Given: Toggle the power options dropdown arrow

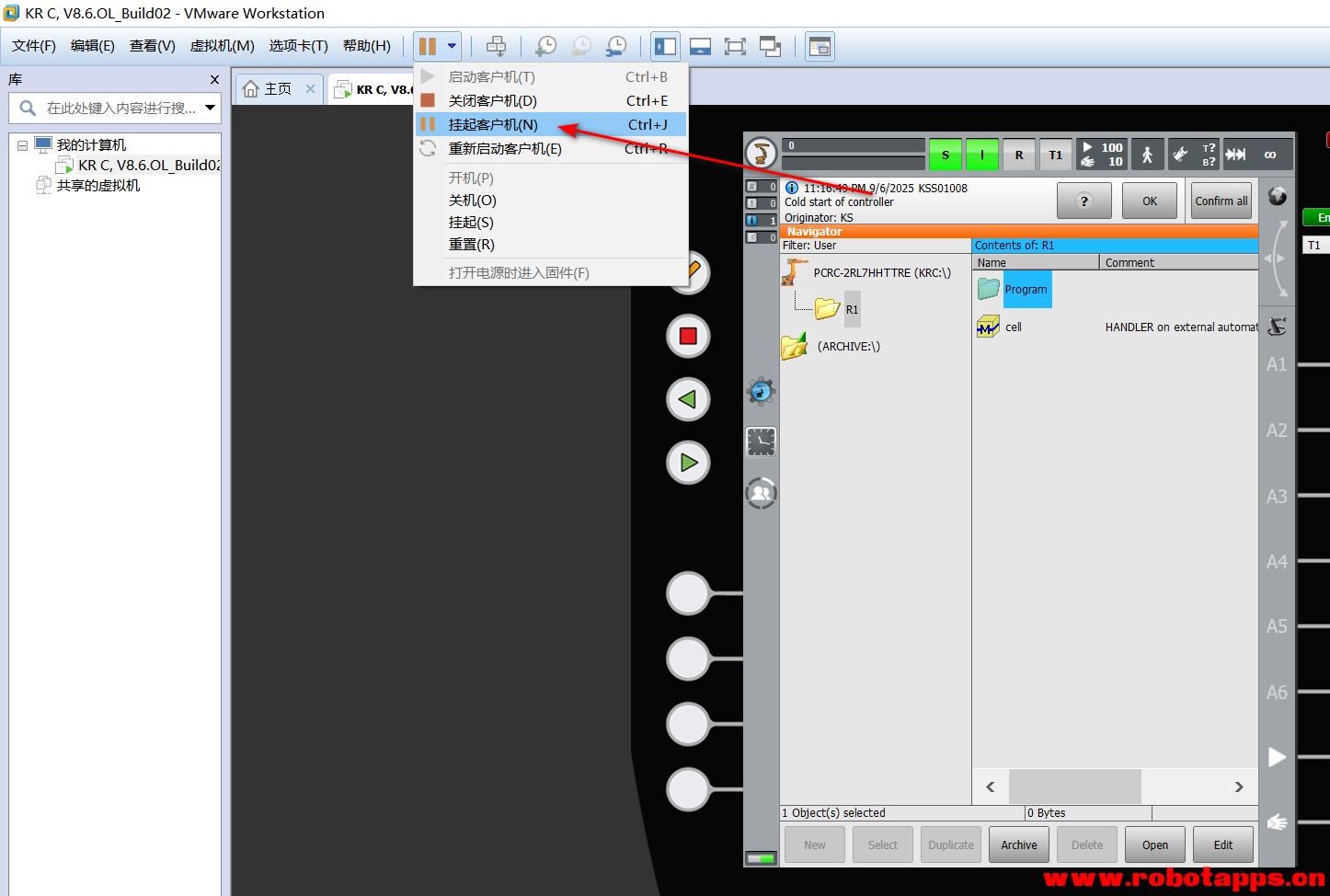Looking at the screenshot, I should [452, 46].
